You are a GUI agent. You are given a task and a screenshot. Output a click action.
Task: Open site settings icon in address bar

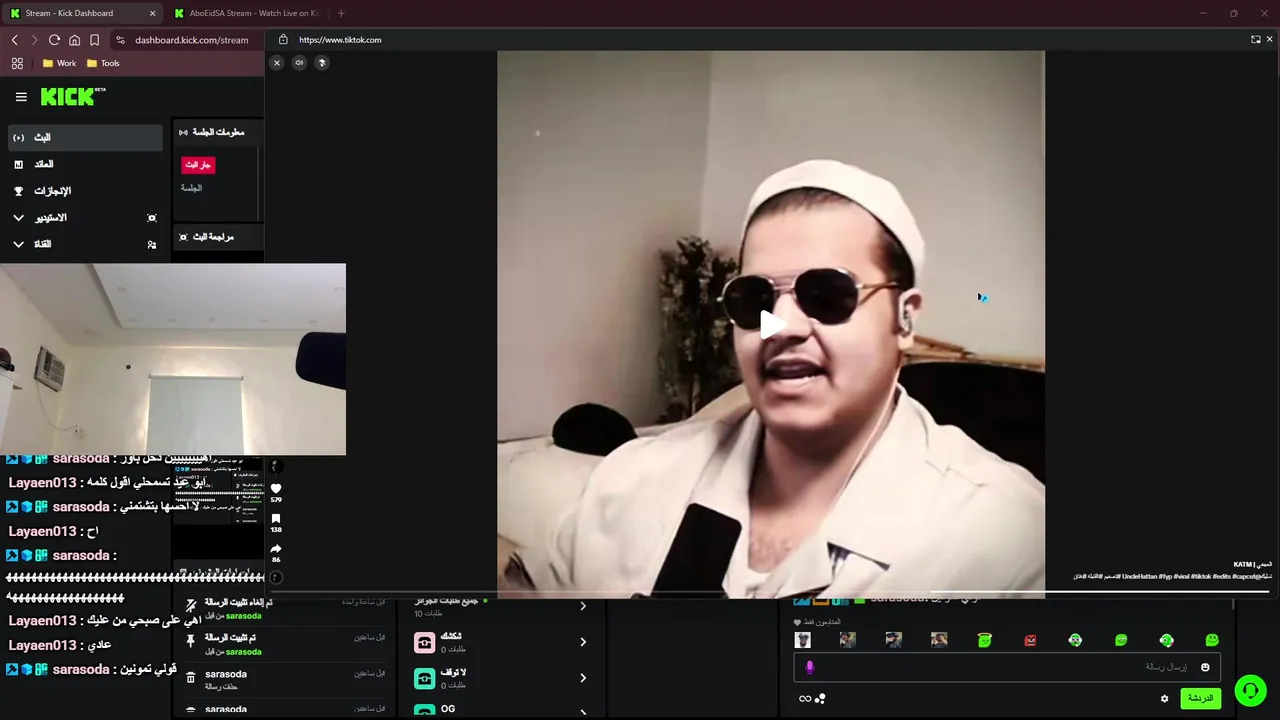tap(120, 40)
